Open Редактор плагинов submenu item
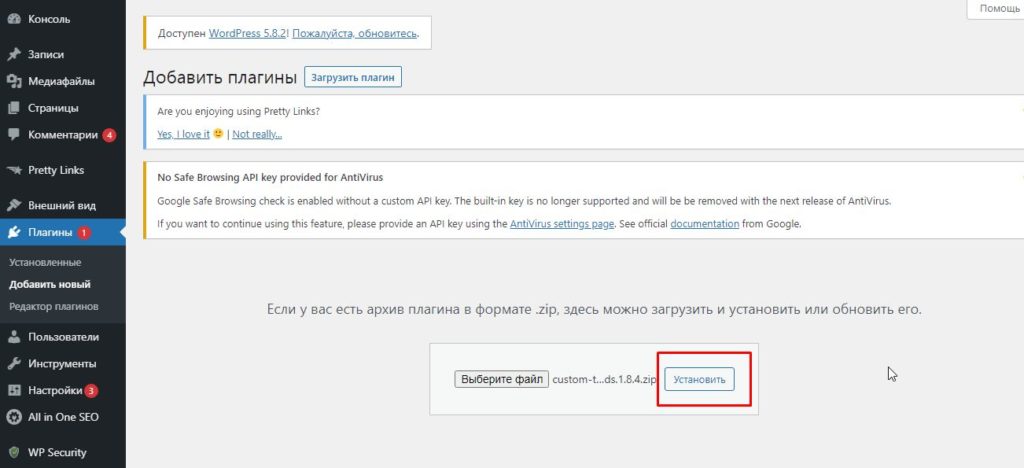 click(53, 306)
